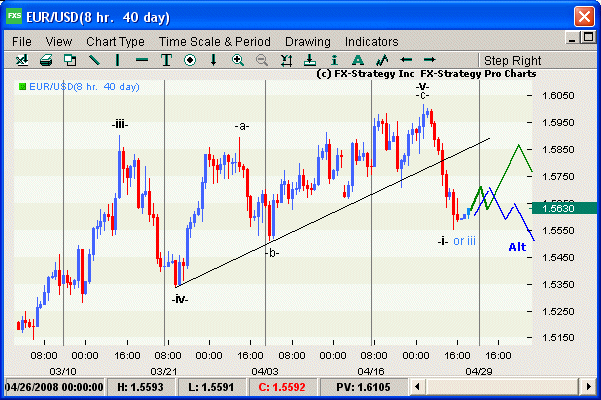Click the greyed zoom out magnifier icon
This screenshot has width=601, height=400.
point(262,60)
